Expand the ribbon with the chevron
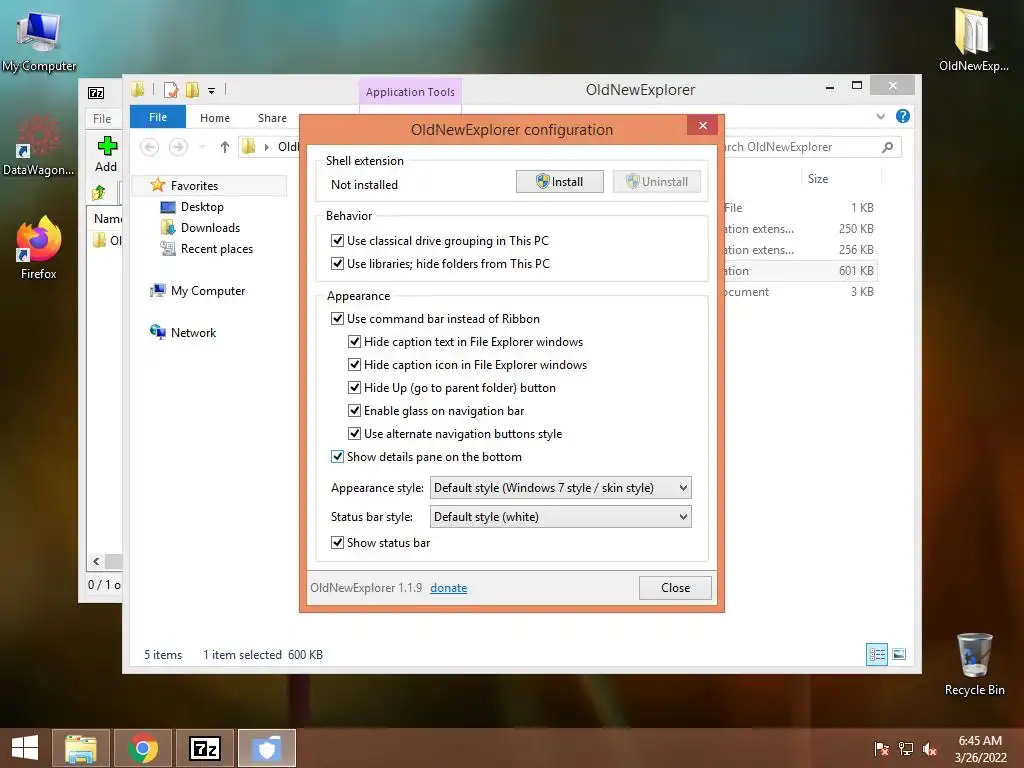The width and height of the screenshot is (1024, 768). click(880, 116)
